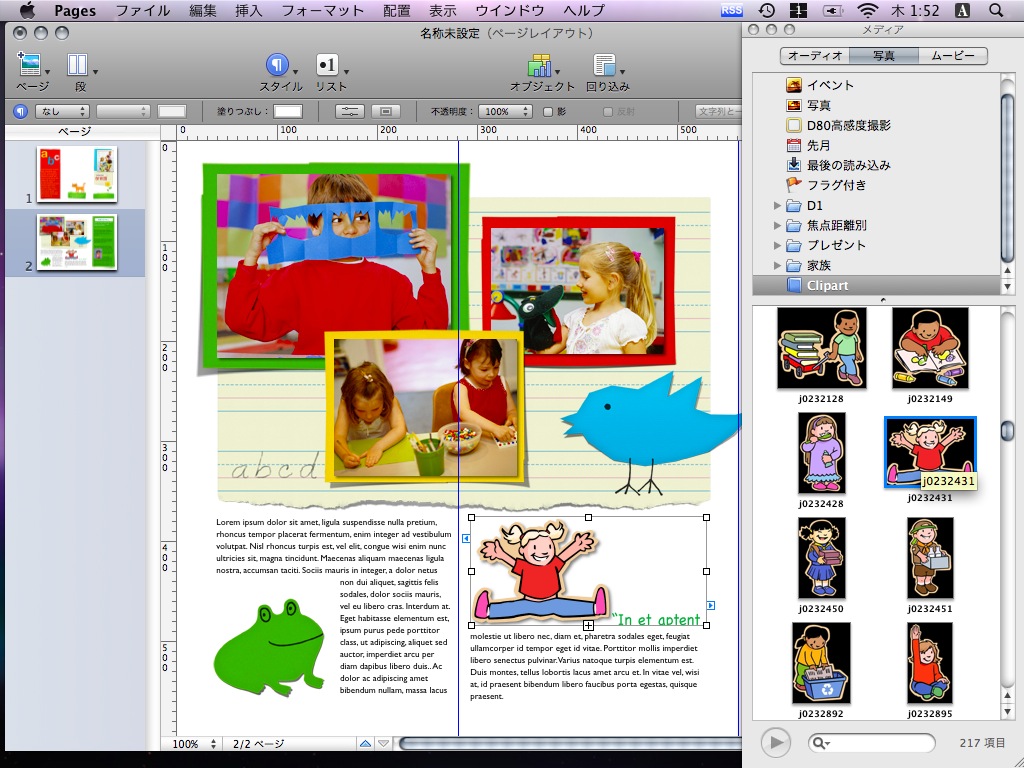
Task: Click the 塗りつぶし fill color well
Action: pos(287,112)
